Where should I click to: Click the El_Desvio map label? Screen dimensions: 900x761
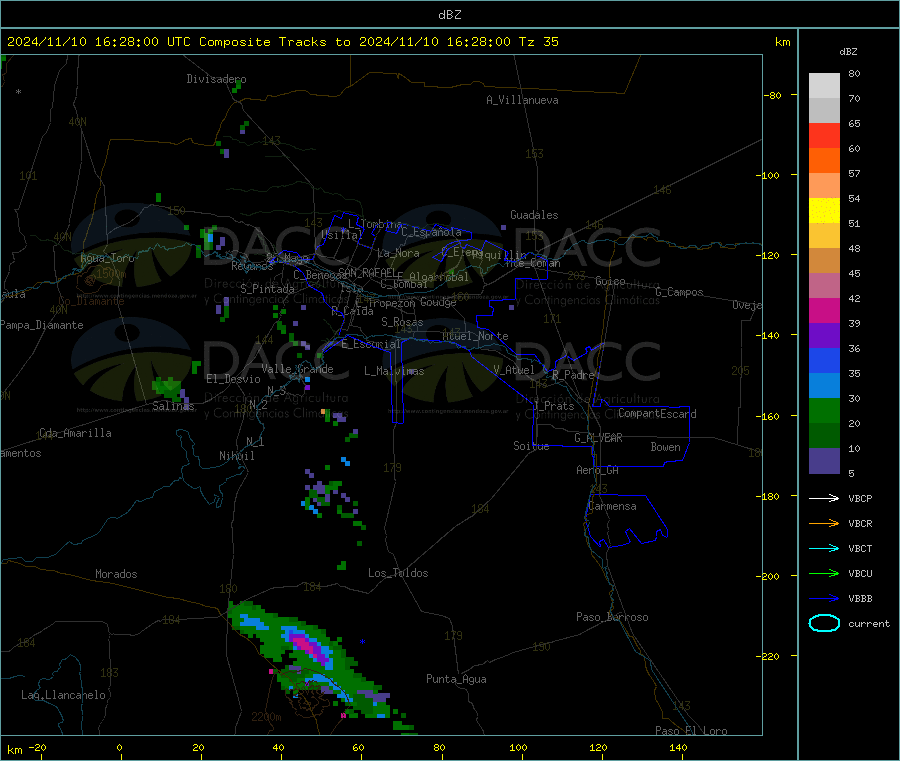coord(233,379)
